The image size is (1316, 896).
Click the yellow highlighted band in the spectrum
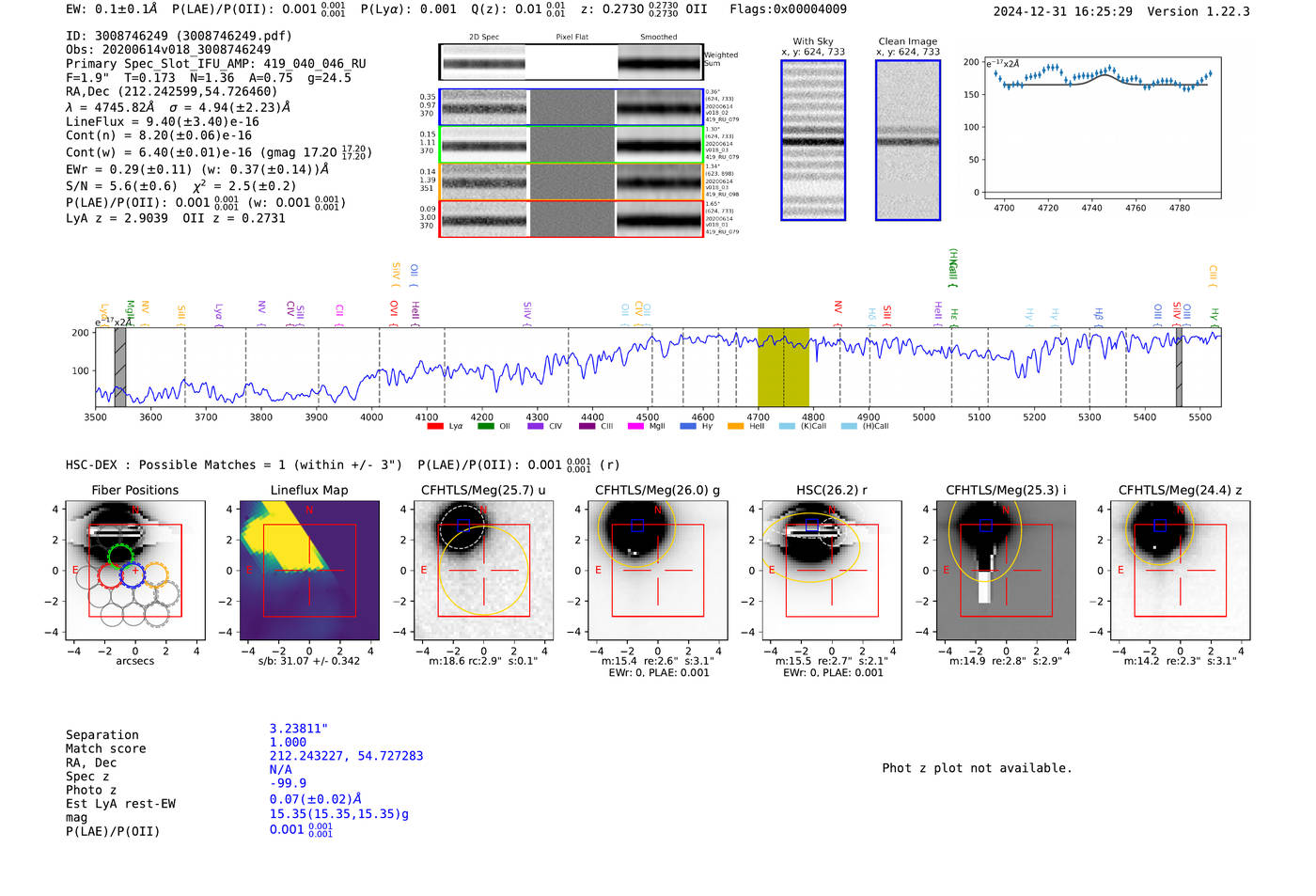click(x=783, y=368)
